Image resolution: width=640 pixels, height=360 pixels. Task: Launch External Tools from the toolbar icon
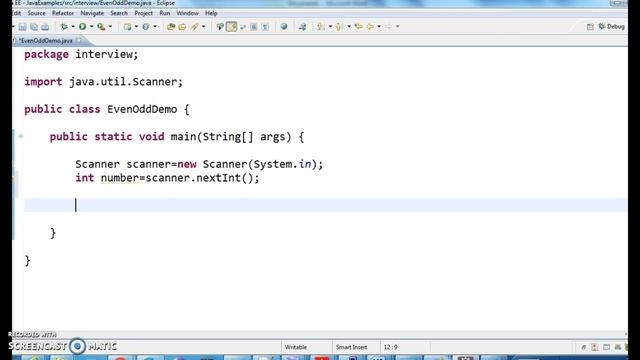coord(101,27)
